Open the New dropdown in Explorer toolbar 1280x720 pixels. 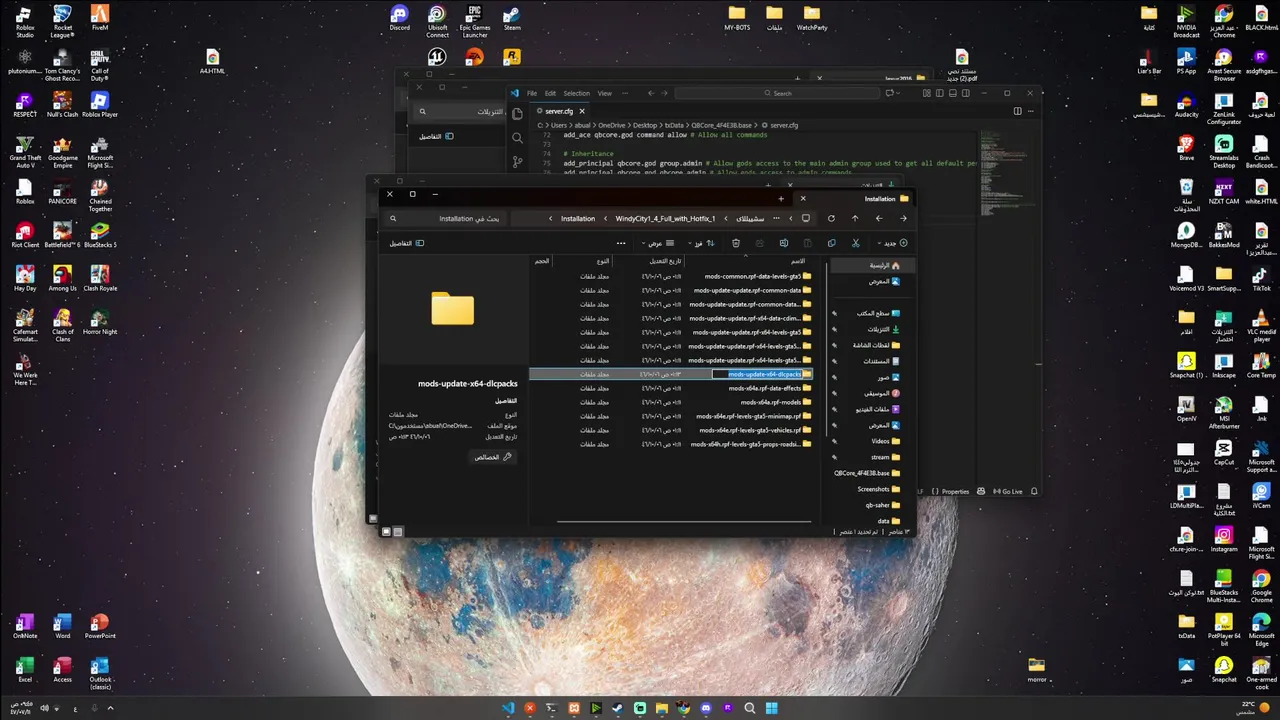point(891,243)
